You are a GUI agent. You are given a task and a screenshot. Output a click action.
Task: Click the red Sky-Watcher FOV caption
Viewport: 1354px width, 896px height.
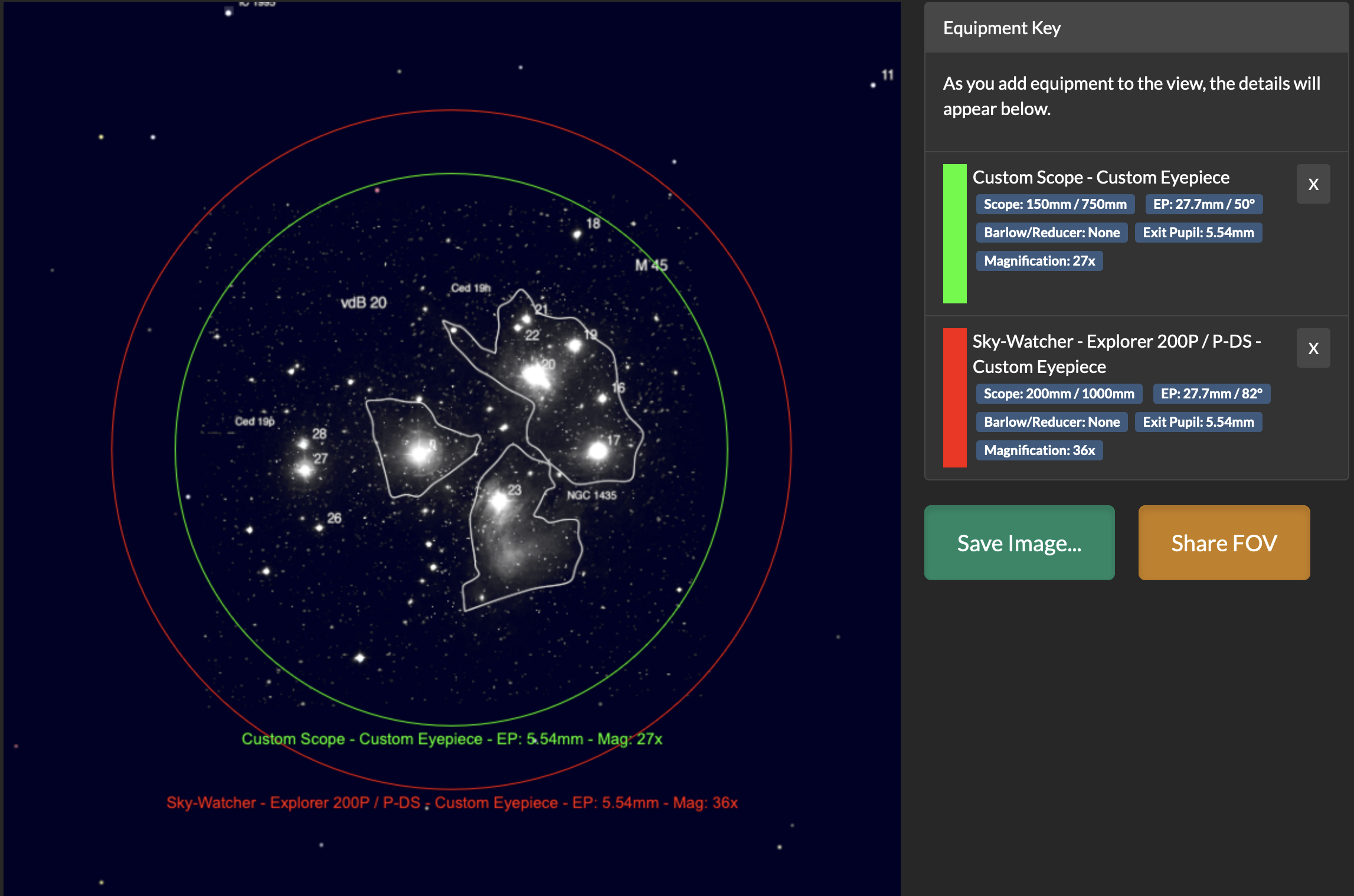point(452,803)
